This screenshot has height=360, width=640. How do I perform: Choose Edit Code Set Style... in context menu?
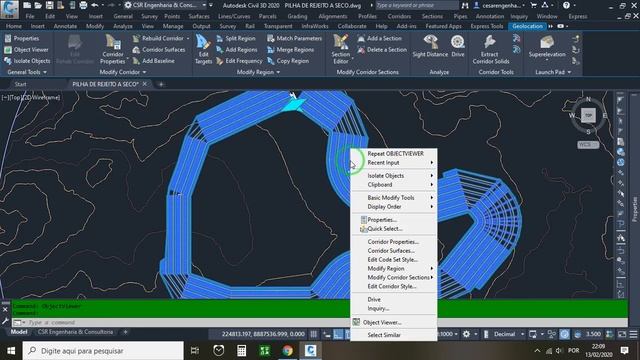pos(394,260)
